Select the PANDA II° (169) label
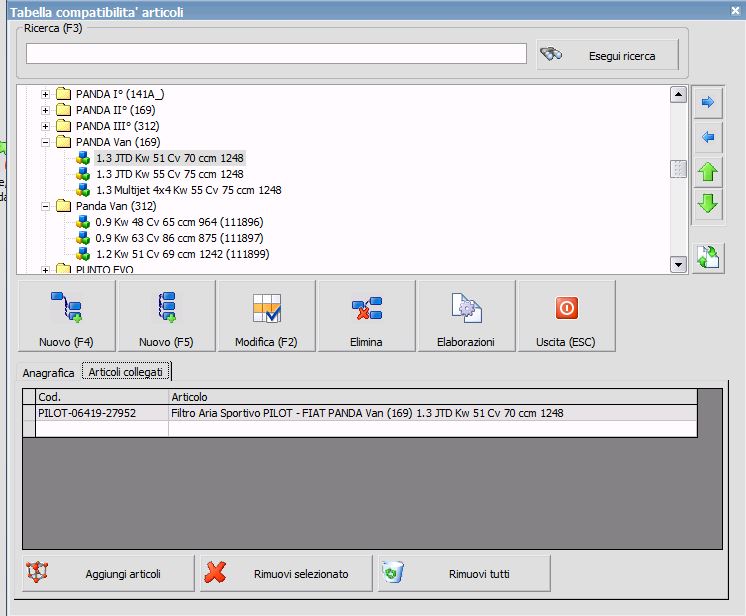 coord(116,110)
